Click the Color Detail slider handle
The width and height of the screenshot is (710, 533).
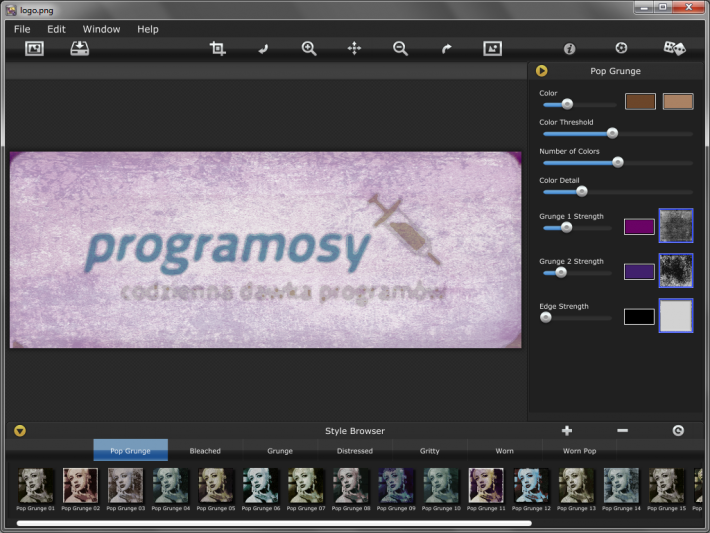tap(582, 191)
